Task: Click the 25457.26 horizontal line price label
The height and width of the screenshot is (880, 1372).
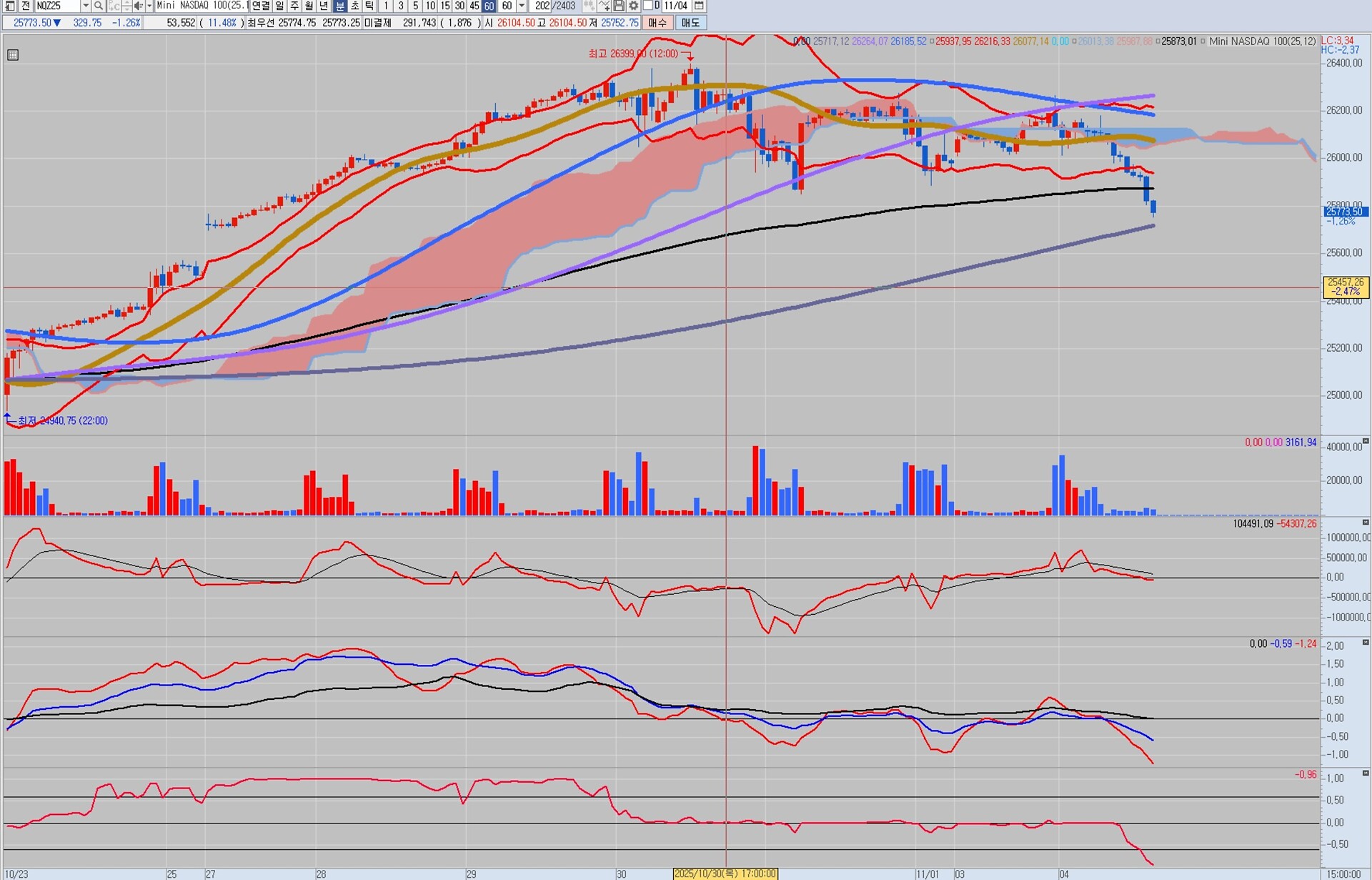Action: click(1346, 287)
